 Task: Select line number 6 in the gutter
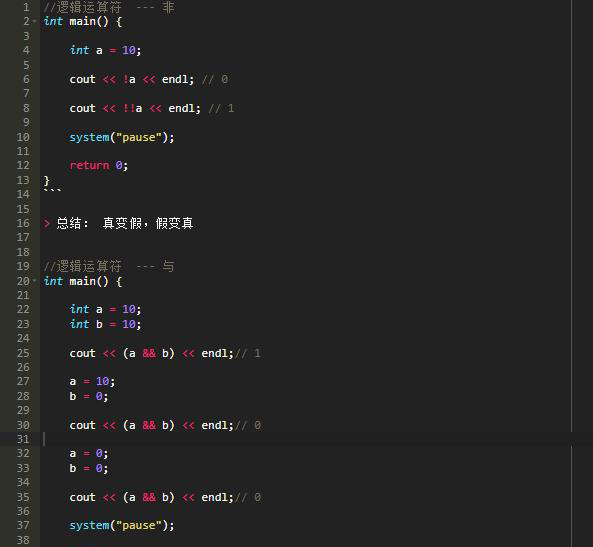coord(26,79)
